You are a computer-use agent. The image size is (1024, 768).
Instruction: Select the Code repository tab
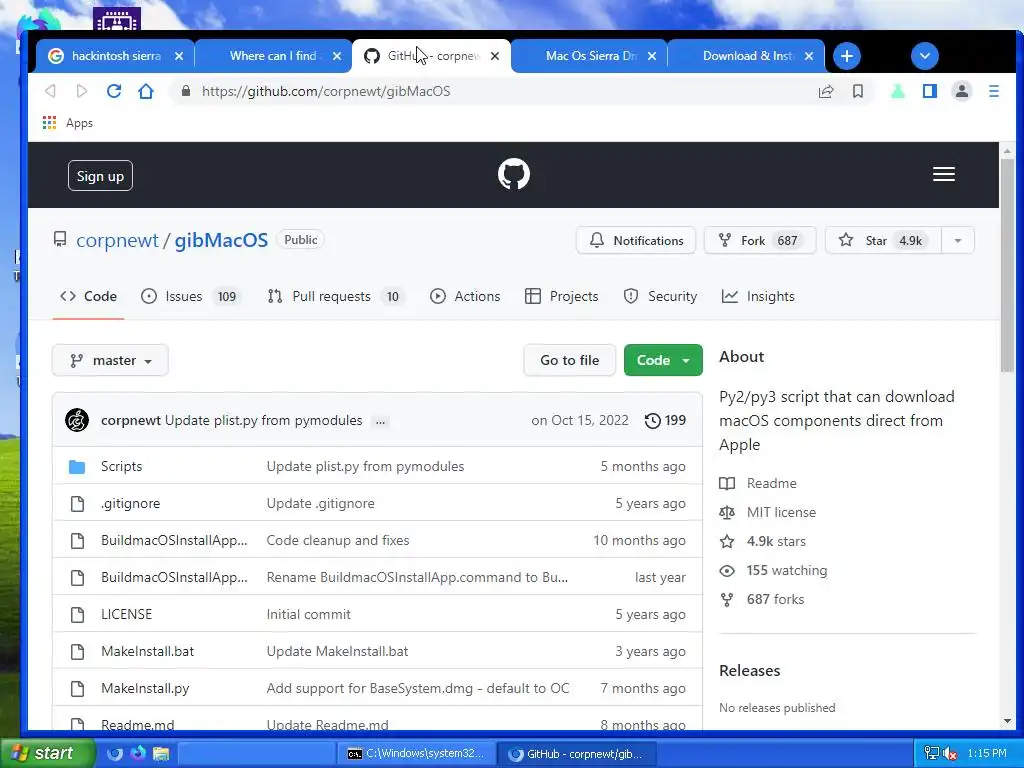click(x=88, y=296)
